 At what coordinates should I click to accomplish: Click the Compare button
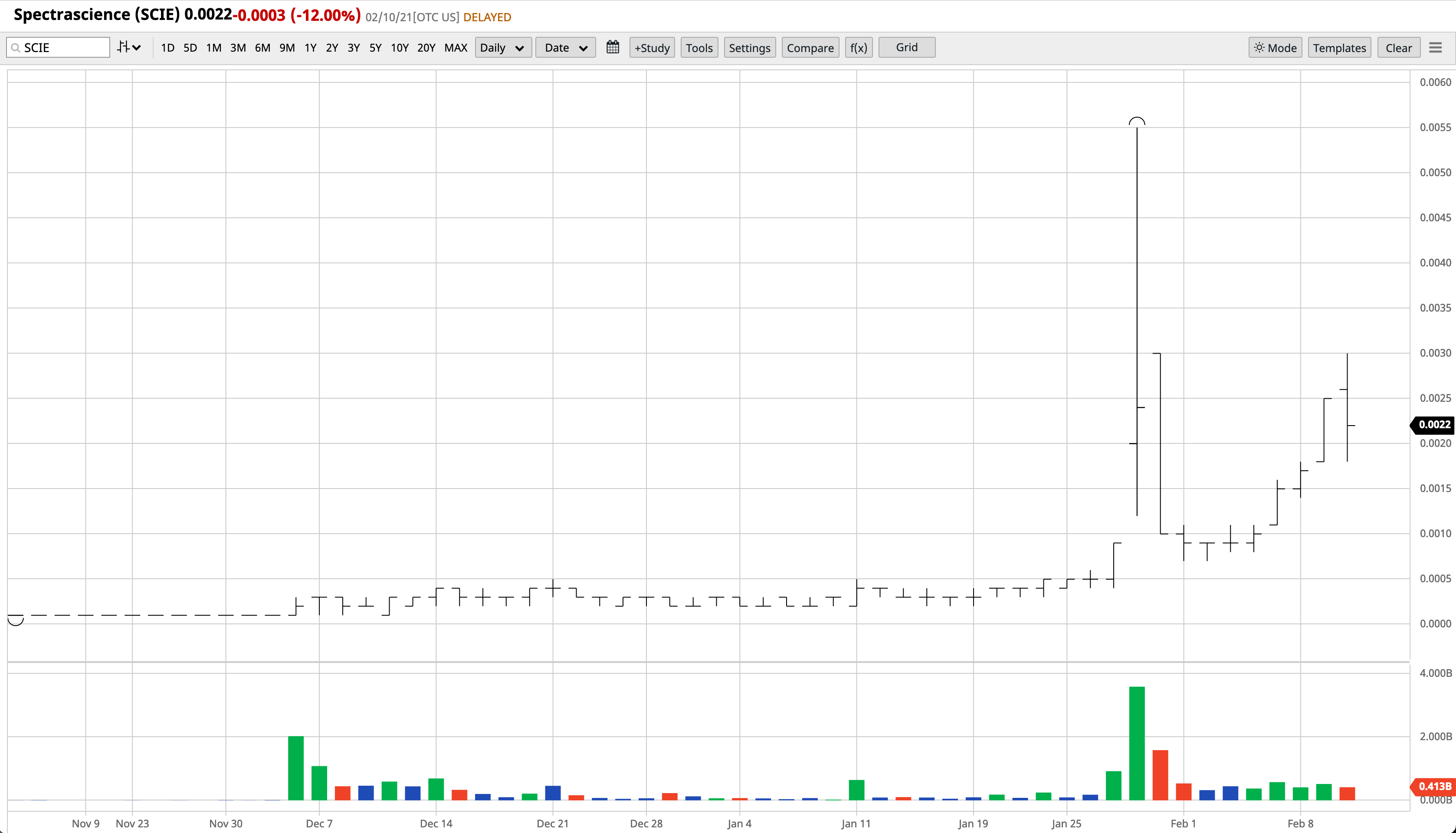click(810, 47)
